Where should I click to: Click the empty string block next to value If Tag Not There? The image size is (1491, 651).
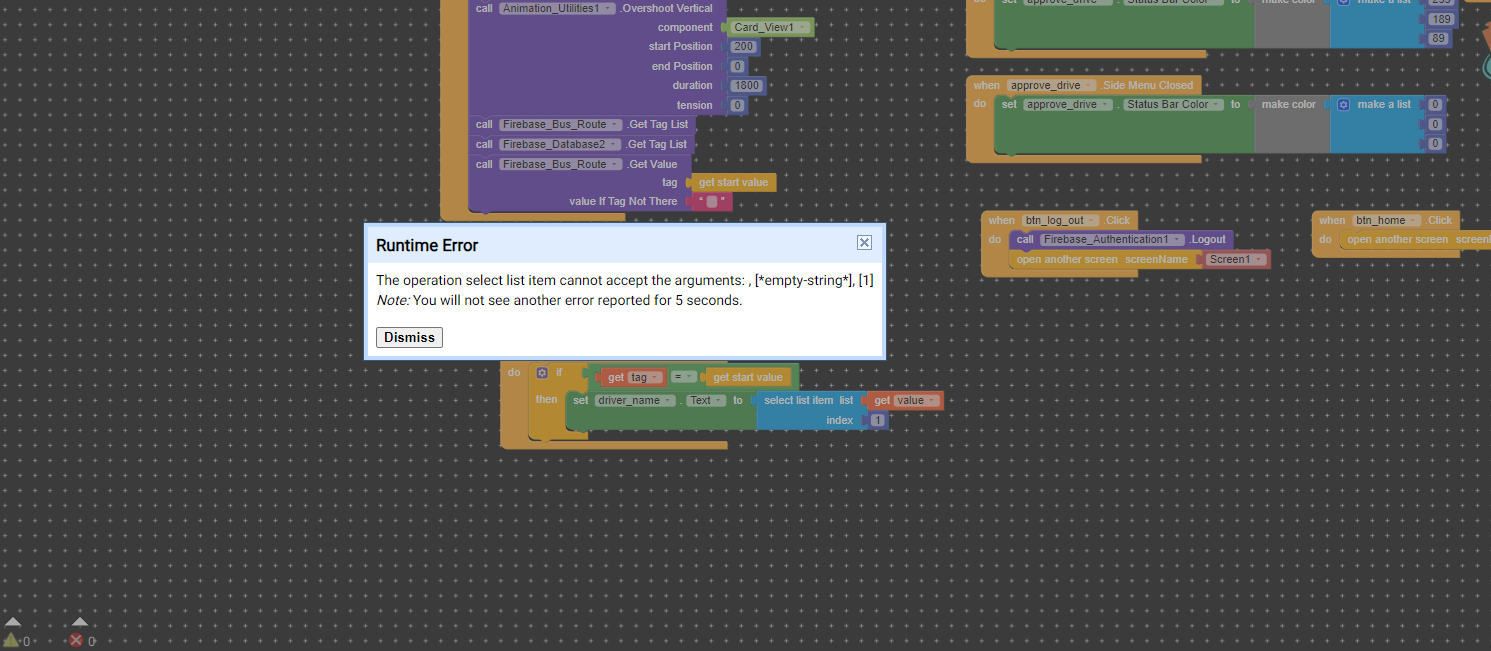[714, 200]
